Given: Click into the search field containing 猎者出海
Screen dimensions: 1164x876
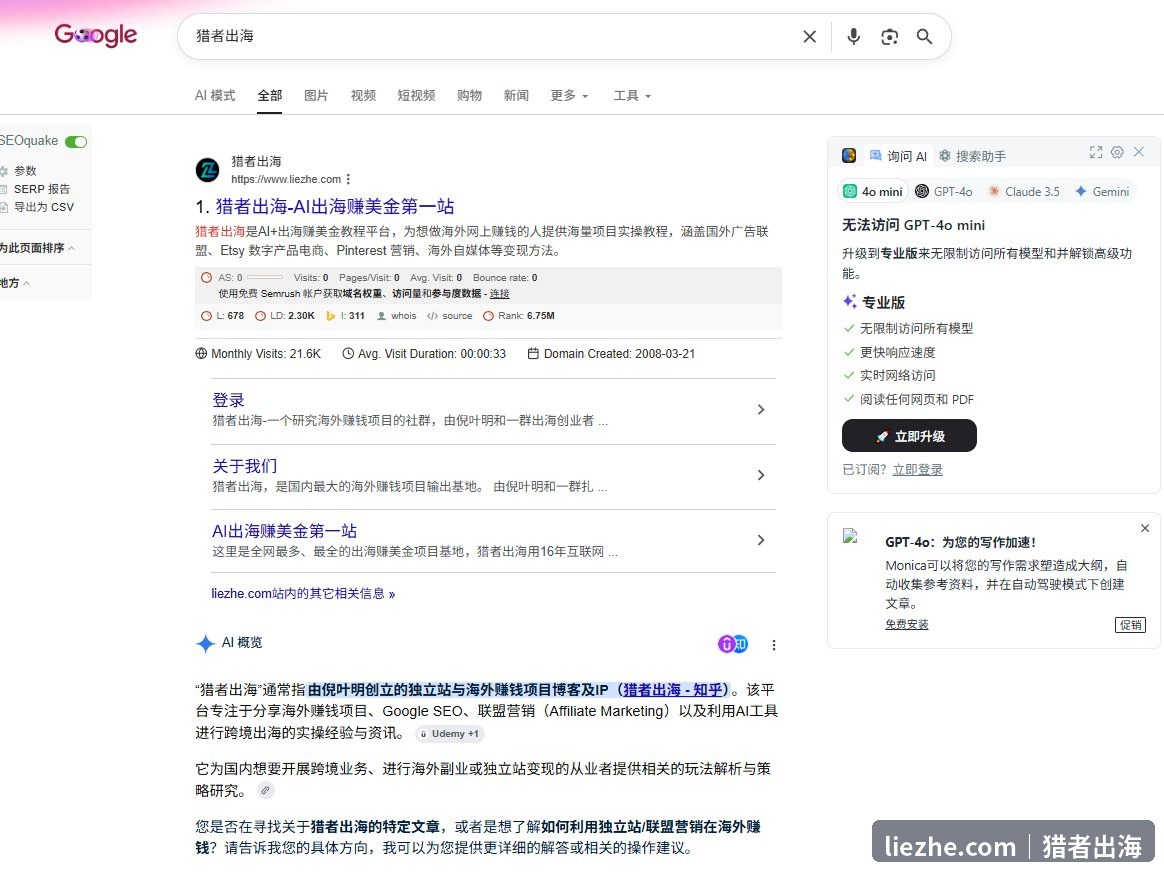Looking at the screenshot, I should coord(490,36).
